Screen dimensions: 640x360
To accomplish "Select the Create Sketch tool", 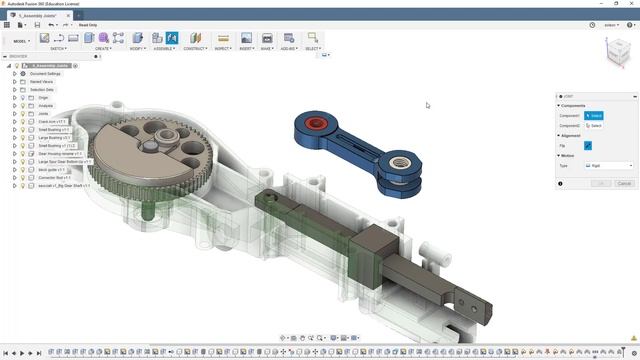I will 44,38.
